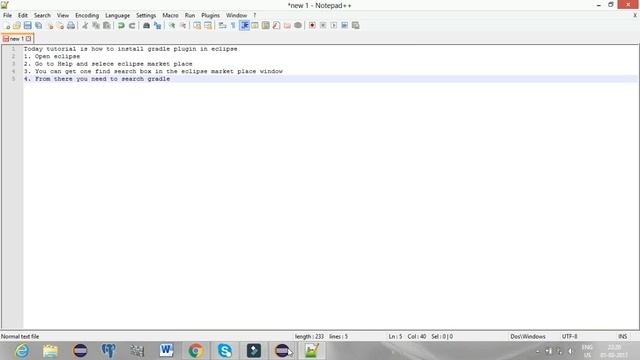Click the 'Go to Help and select' line

pos(108,64)
